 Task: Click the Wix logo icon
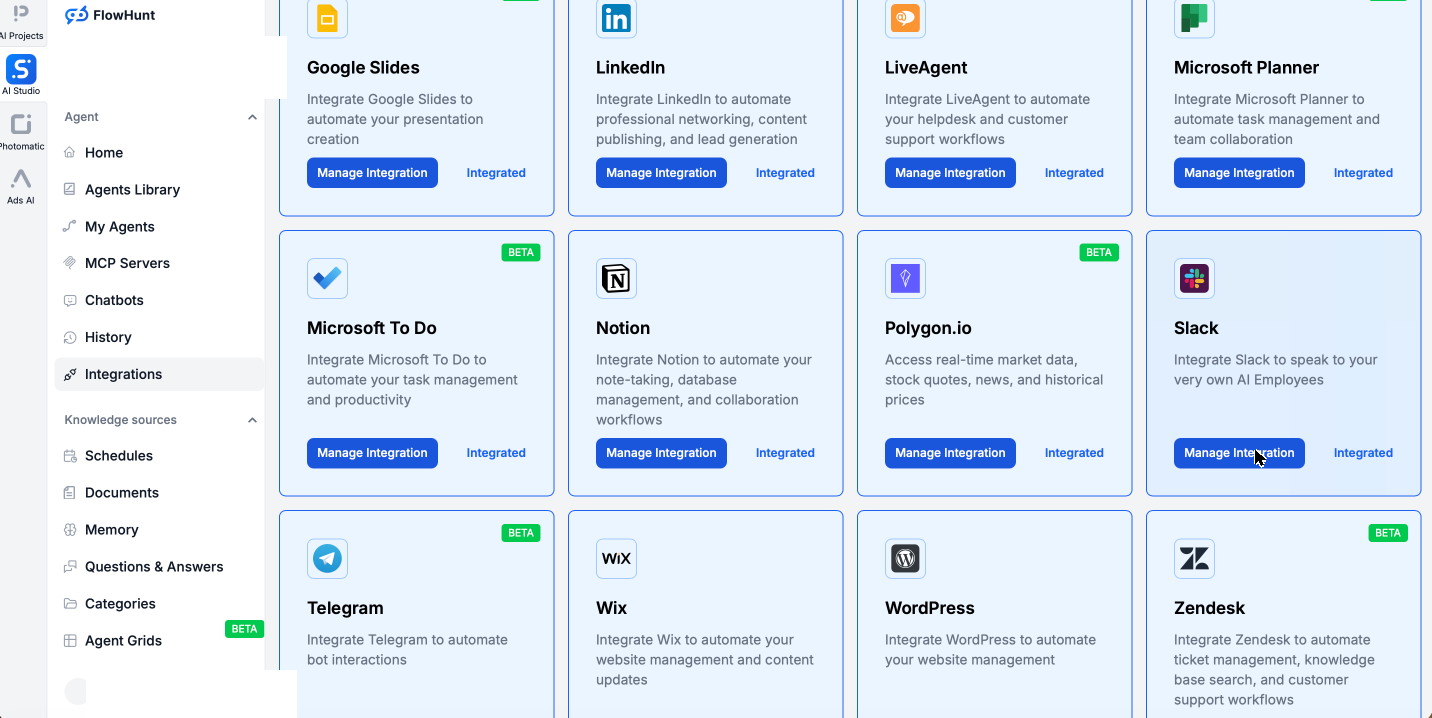(616, 559)
